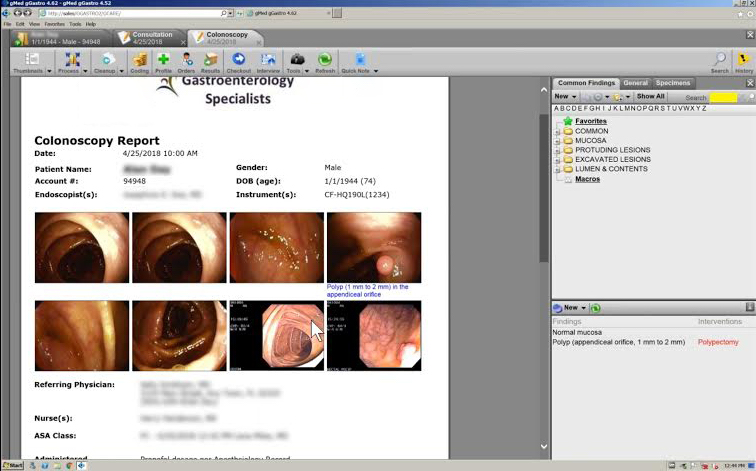Viewport: 756px width, 471px height.
Task: Click the Windows Start button
Action: 13,466
